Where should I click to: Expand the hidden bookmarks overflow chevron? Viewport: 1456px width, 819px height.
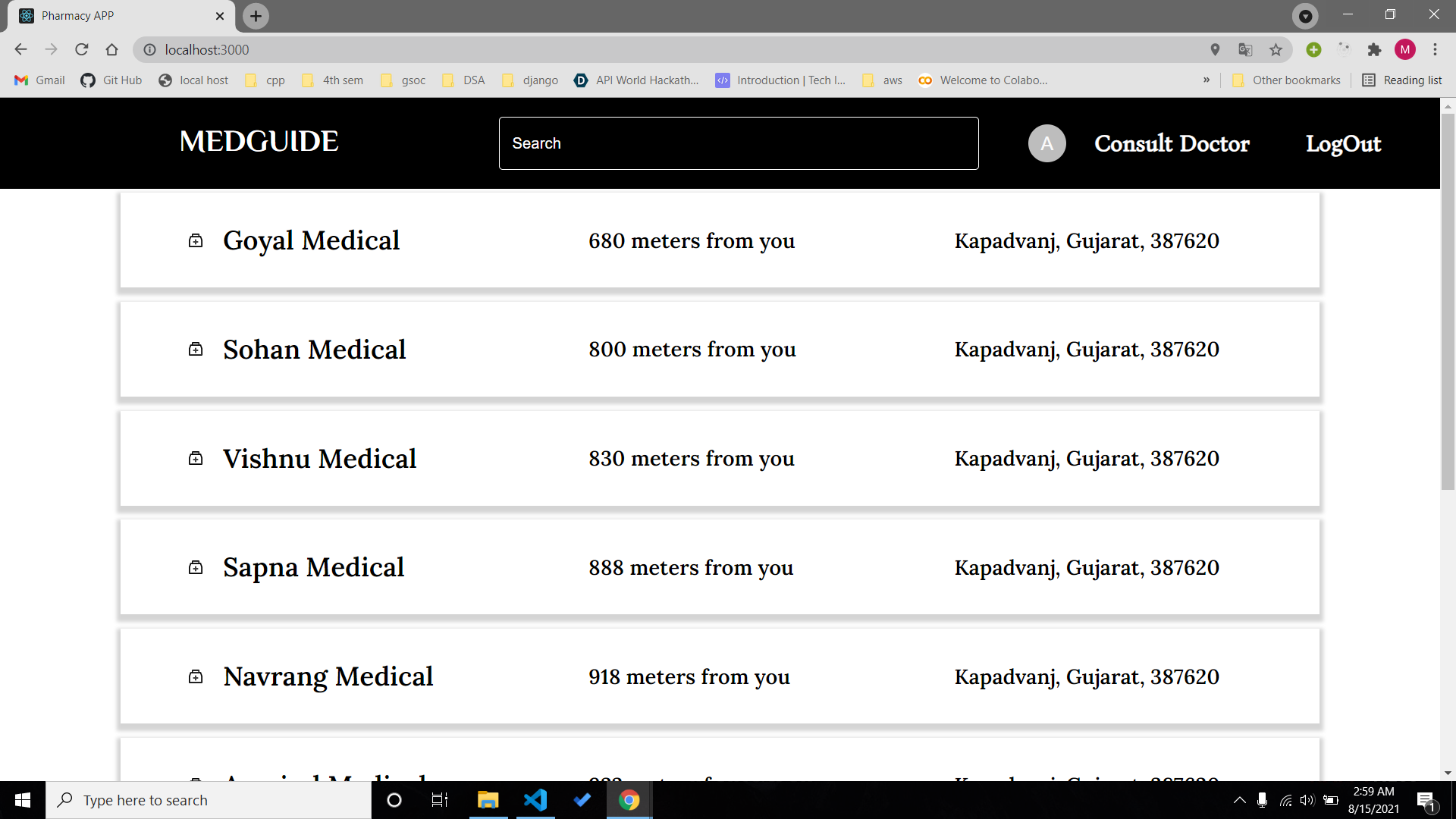click(1207, 80)
